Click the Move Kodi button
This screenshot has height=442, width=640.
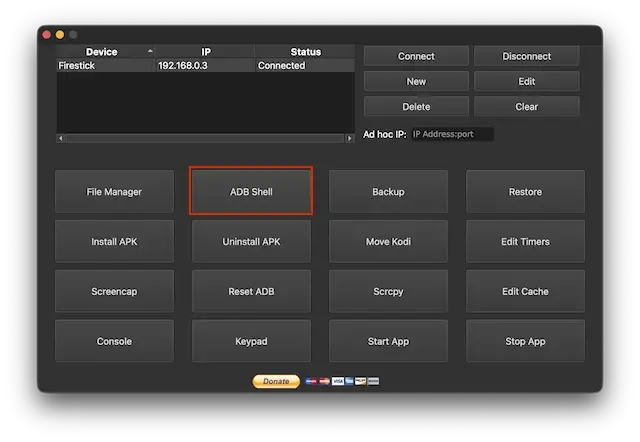point(388,242)
